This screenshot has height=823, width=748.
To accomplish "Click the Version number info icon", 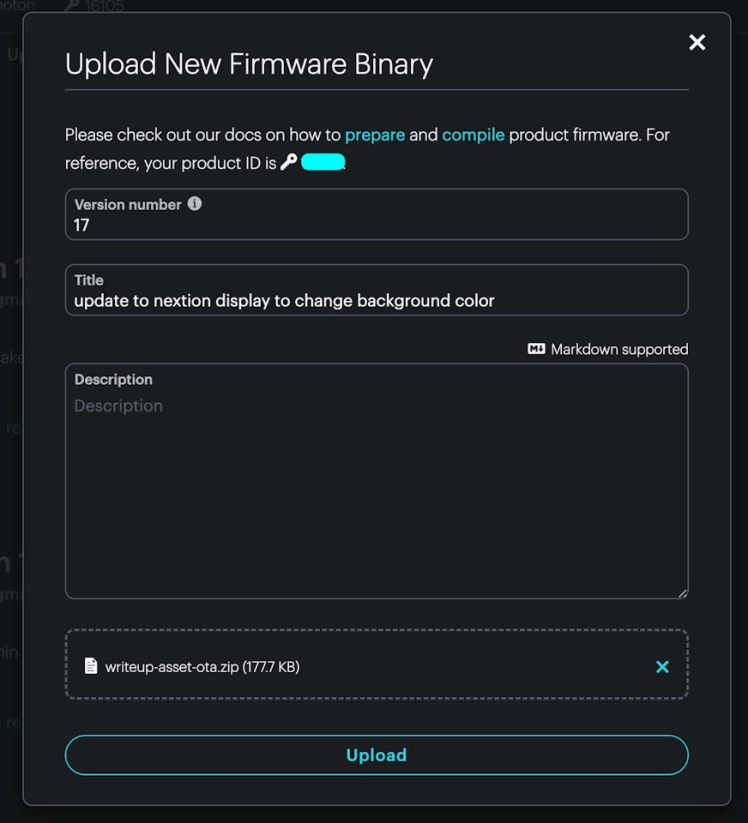I will point(194,204).
